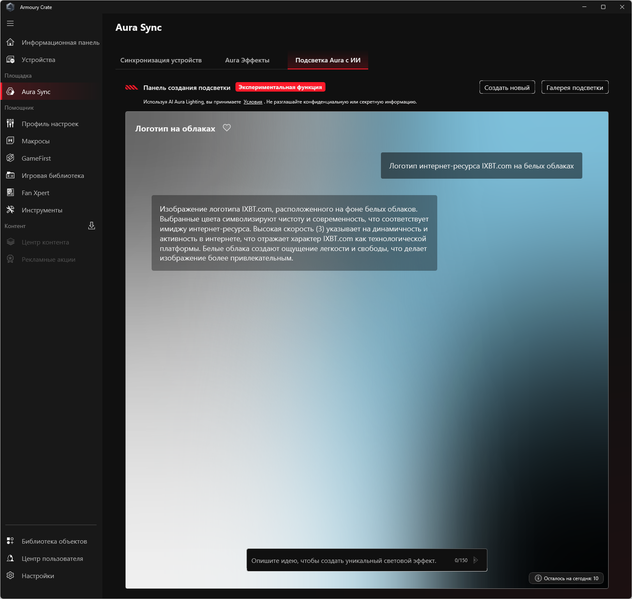Screen dimensions: 632x599
Task: Focus the lighting idea description input field
Action: point(349,560)
